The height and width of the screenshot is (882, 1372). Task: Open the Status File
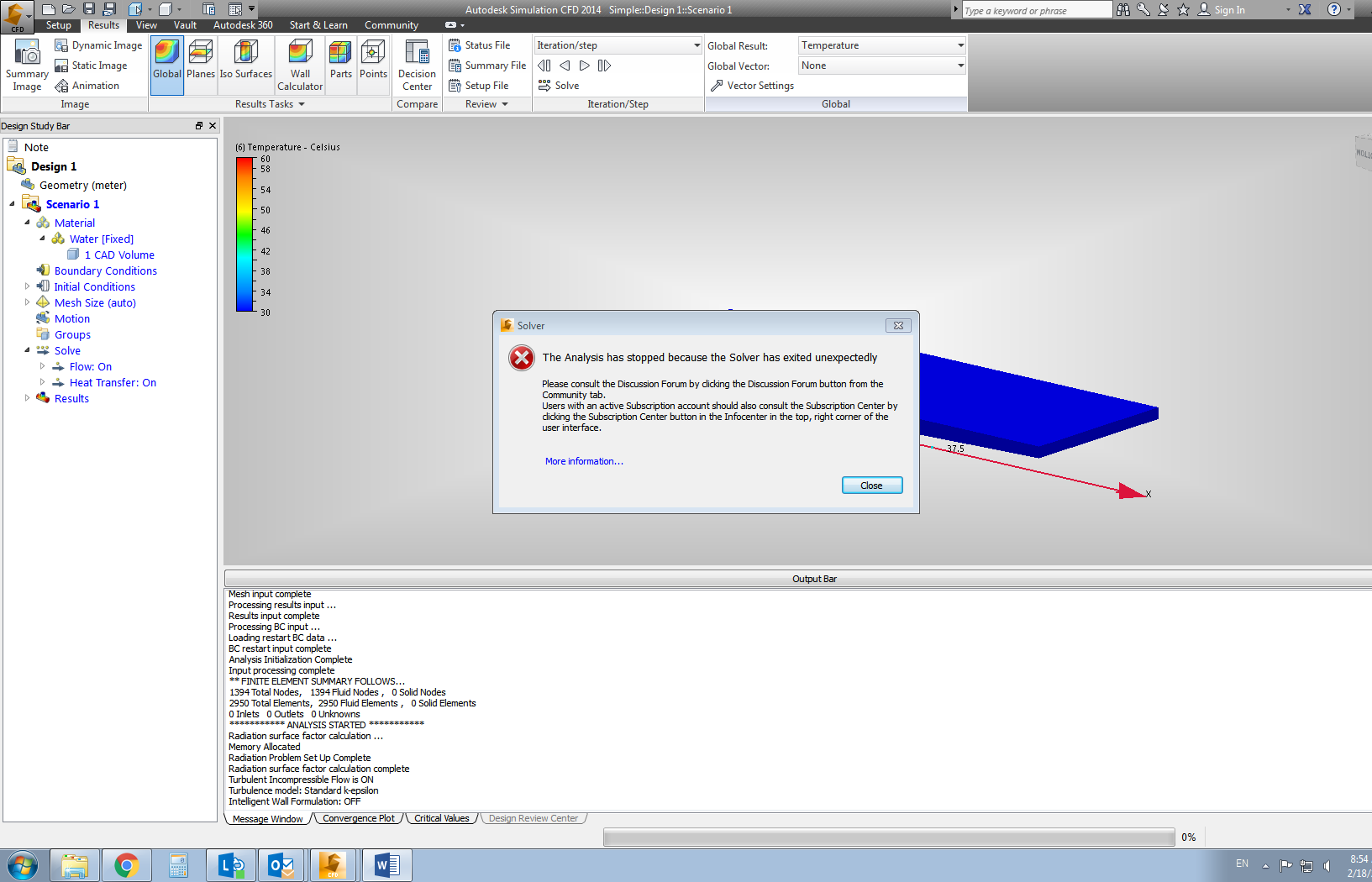[x=480, y=45]
